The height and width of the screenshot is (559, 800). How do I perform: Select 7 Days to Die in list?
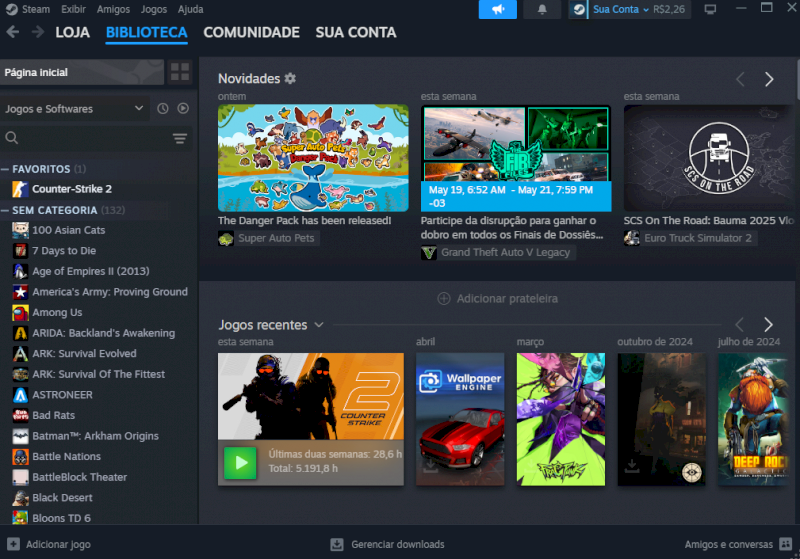tap(64, 251)
